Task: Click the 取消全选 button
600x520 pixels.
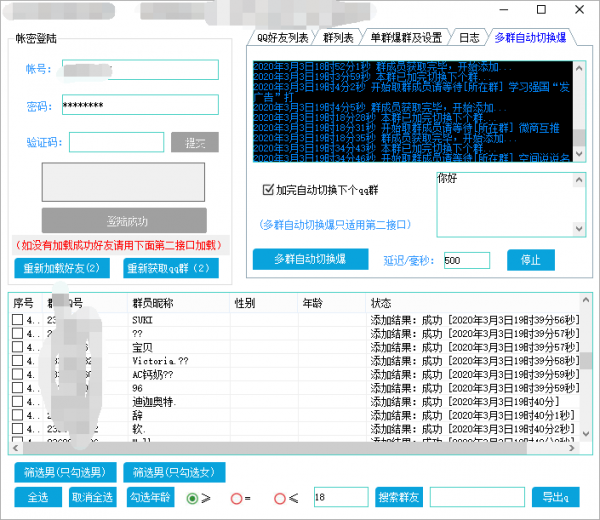Action: (x=93, y=497)
